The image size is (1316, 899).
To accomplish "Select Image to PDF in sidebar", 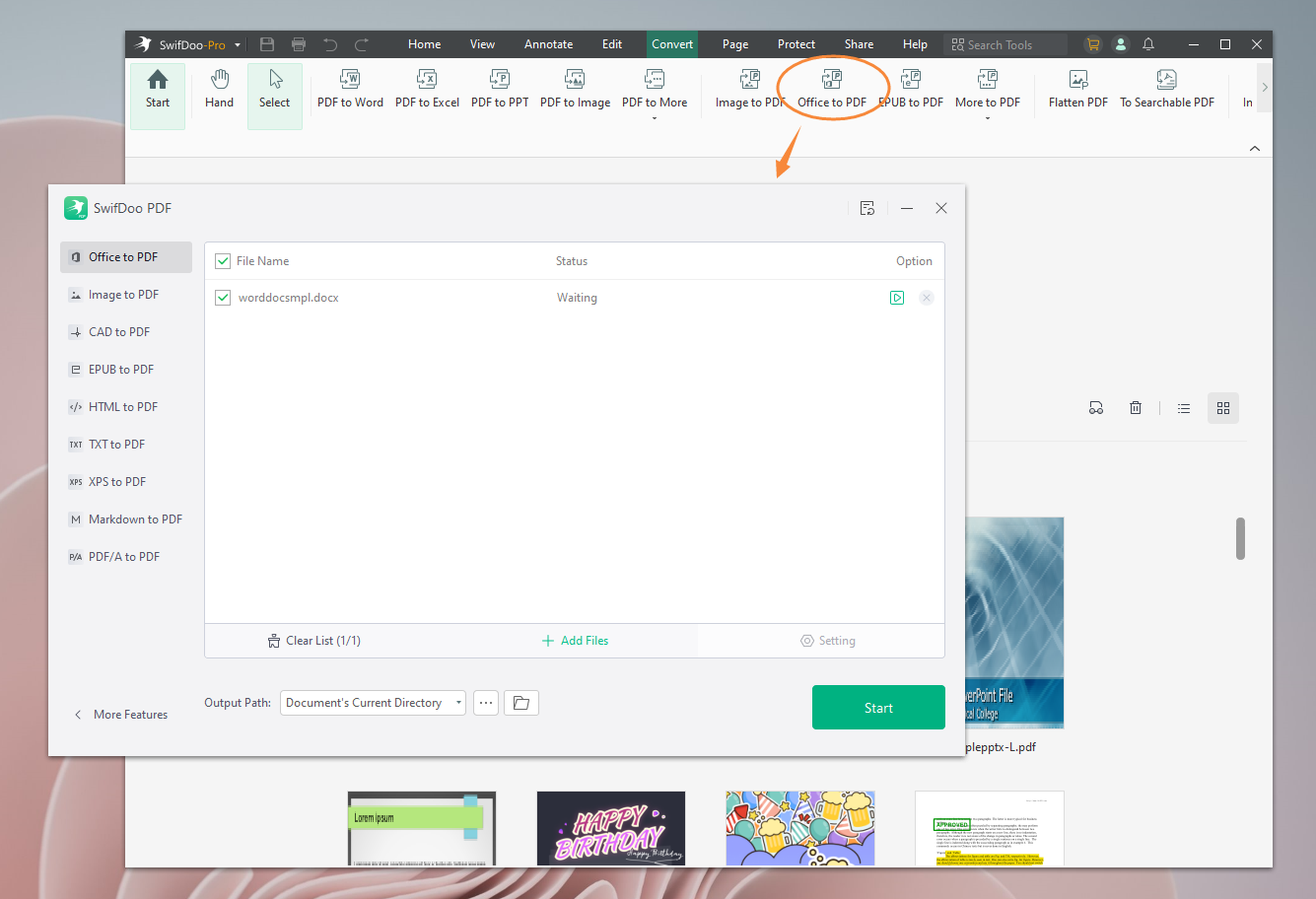I will (x=126, y=295).
